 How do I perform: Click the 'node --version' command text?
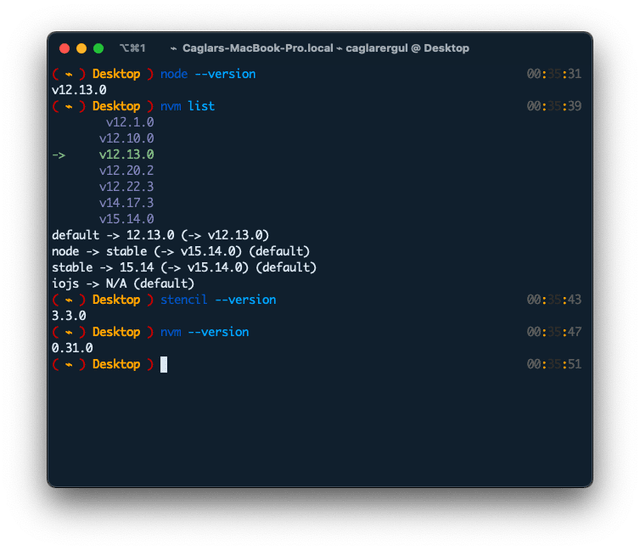tap(208, 74)
